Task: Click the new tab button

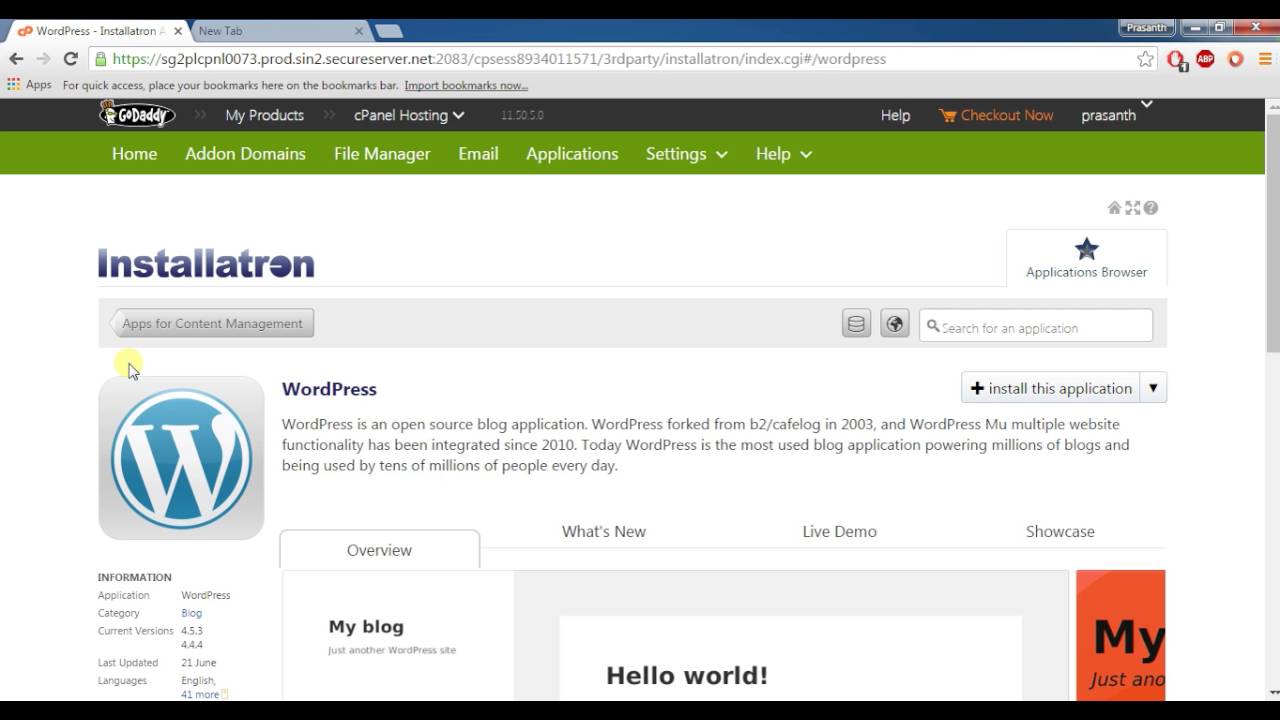Action: point(388,31)
